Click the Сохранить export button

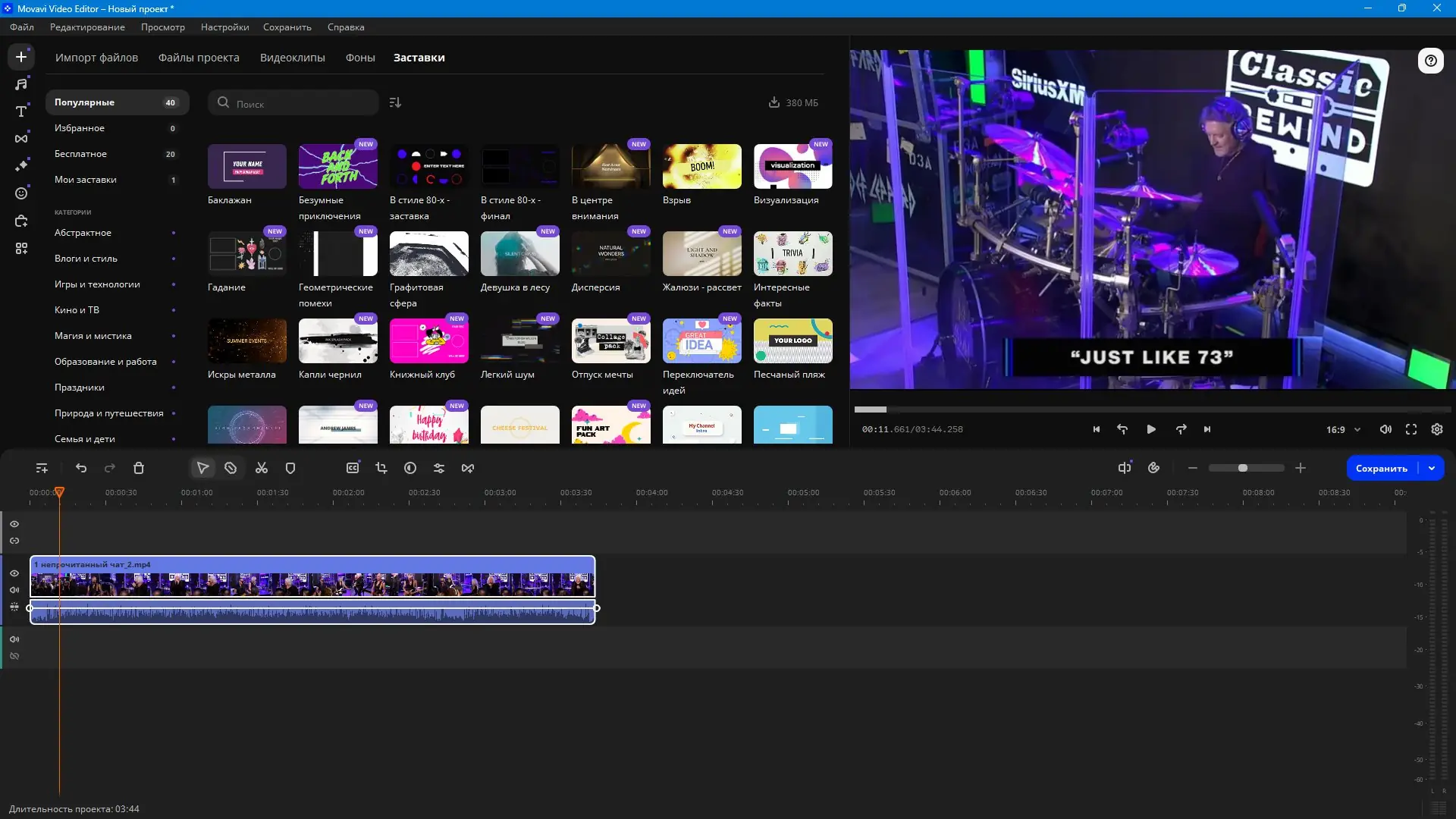(1381, 469)
